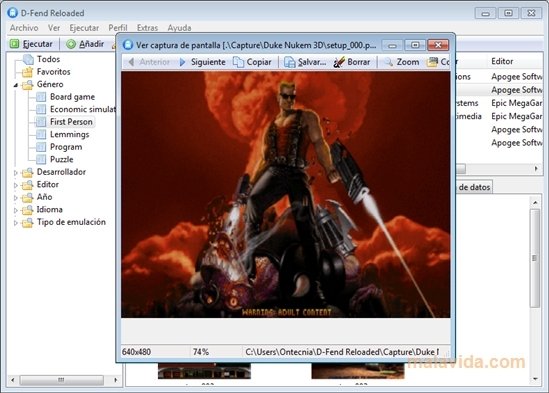
Task: Click the green Añadir plus icon
Action: click(71, 44)
